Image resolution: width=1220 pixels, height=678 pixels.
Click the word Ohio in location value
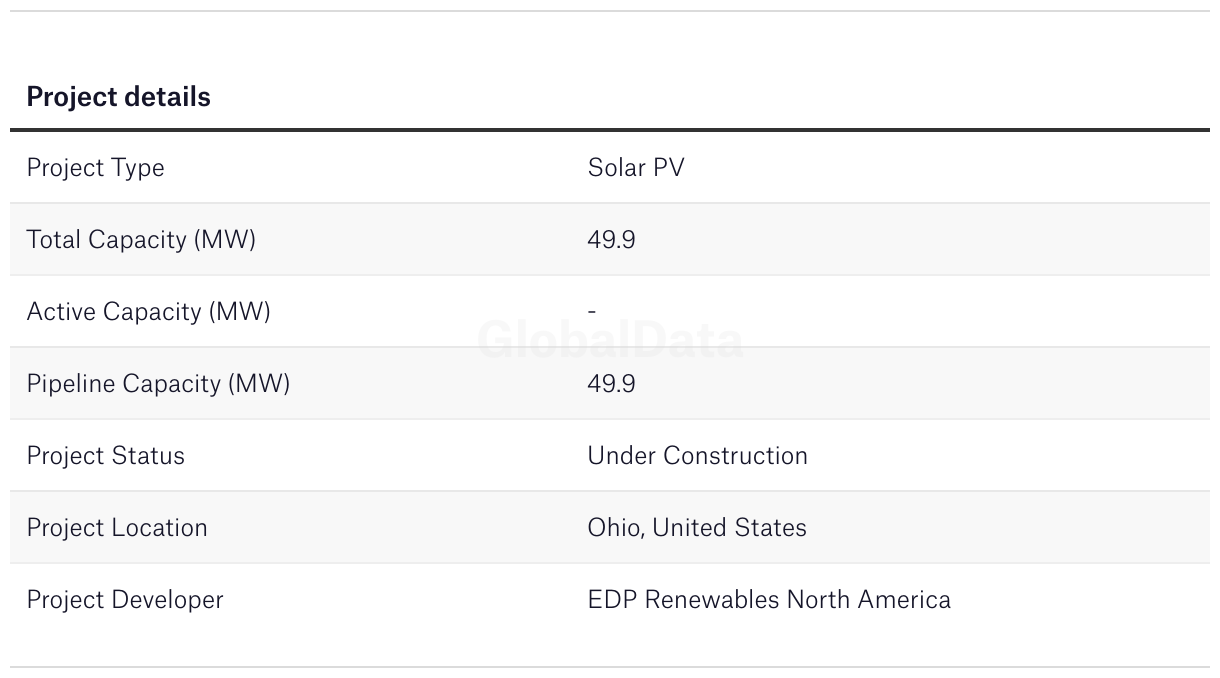[x=614, y=528]
